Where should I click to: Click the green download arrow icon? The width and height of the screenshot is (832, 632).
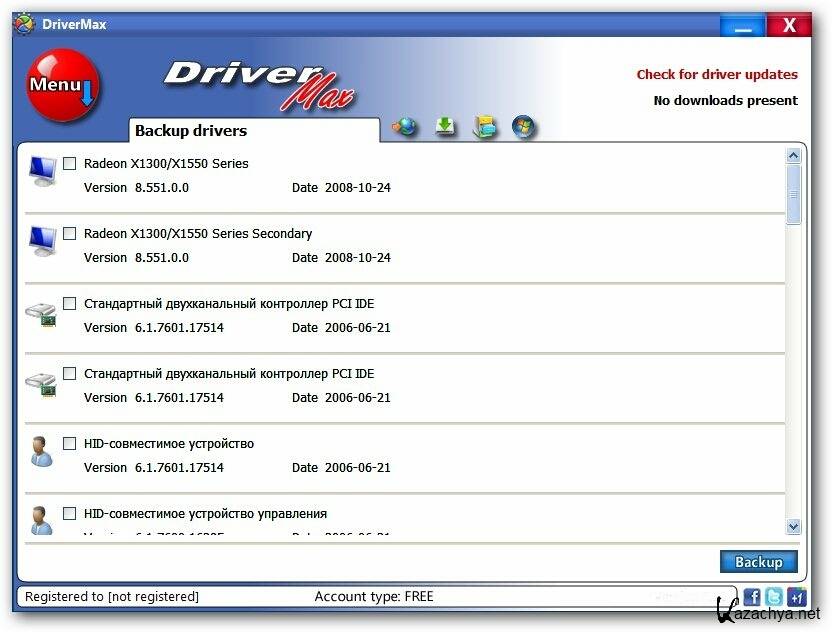click(445, 127)
